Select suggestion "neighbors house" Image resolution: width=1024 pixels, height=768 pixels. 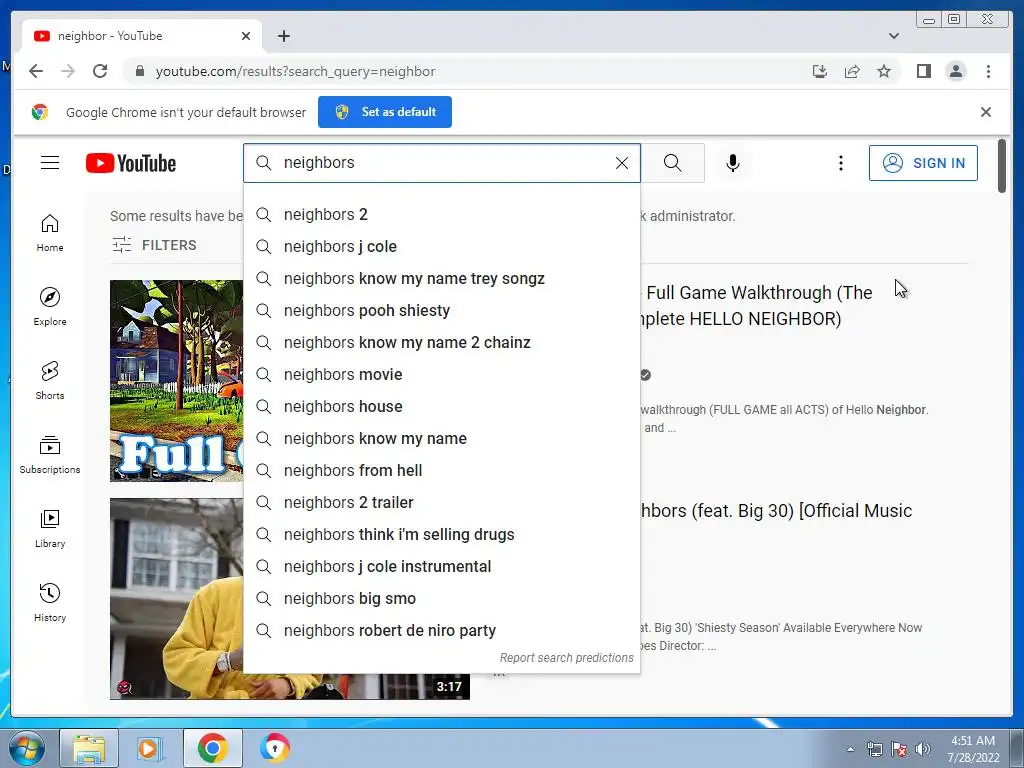point(442,406)
